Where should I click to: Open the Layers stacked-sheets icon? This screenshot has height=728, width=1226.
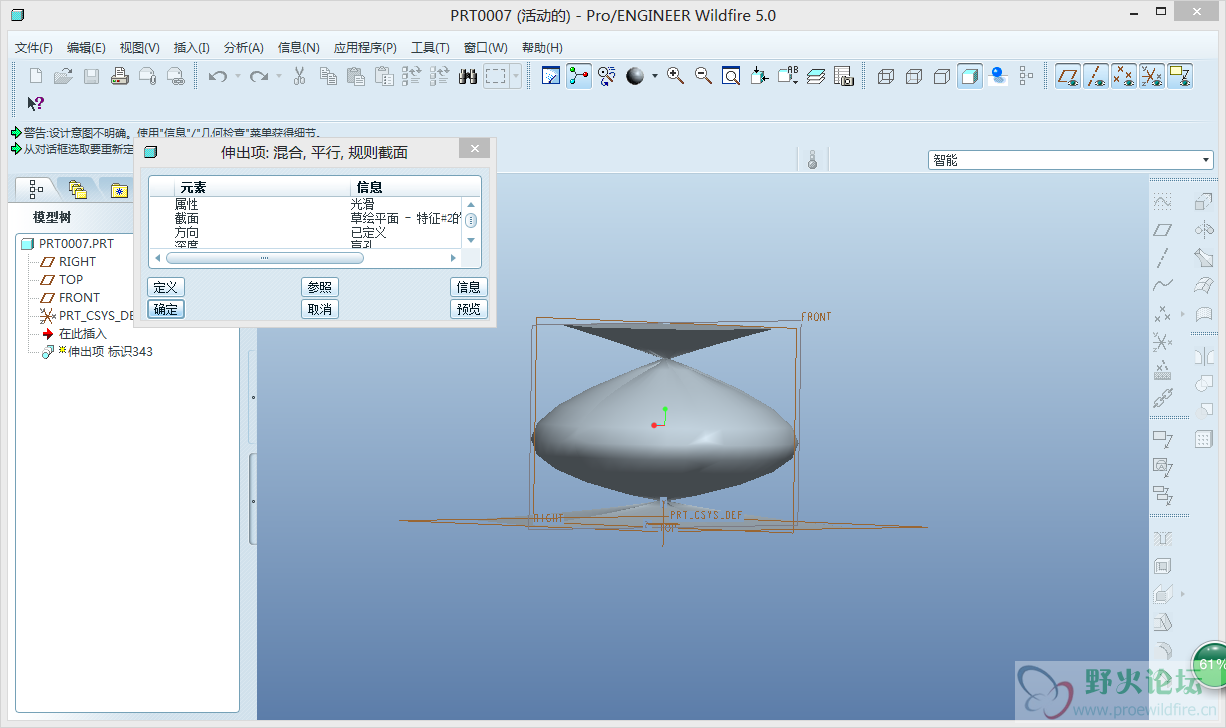coord(816,76)
